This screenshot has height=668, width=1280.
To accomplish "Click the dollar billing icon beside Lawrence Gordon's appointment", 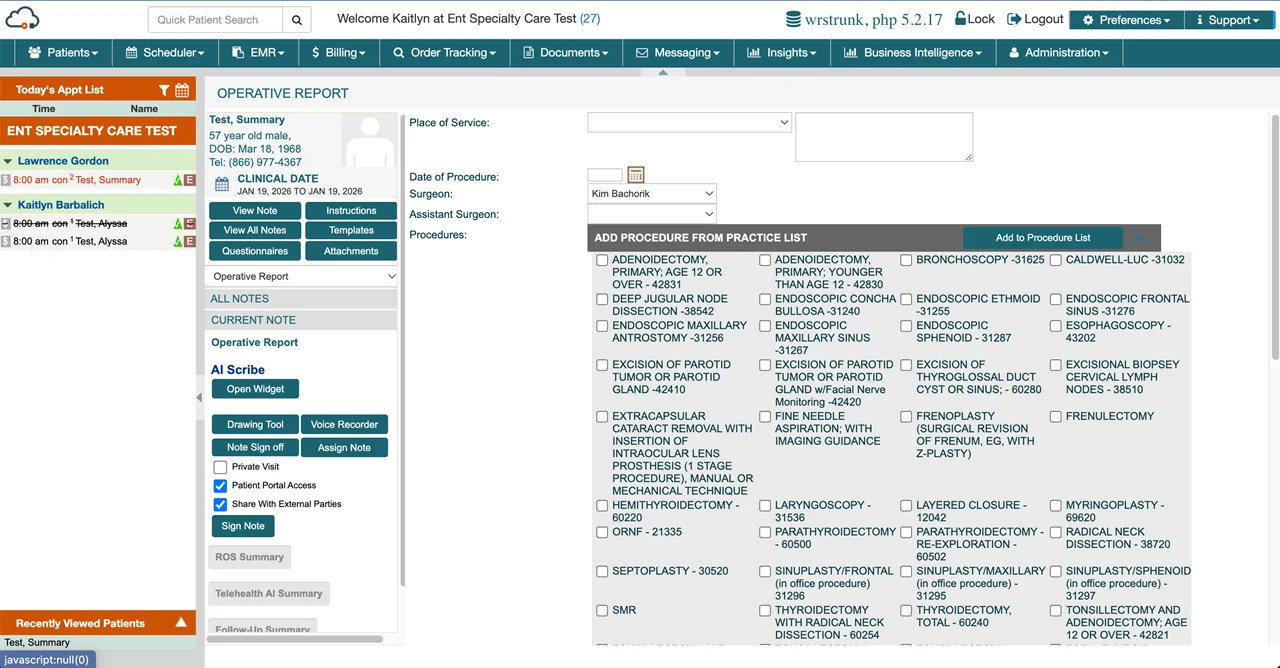I will 6,180.
